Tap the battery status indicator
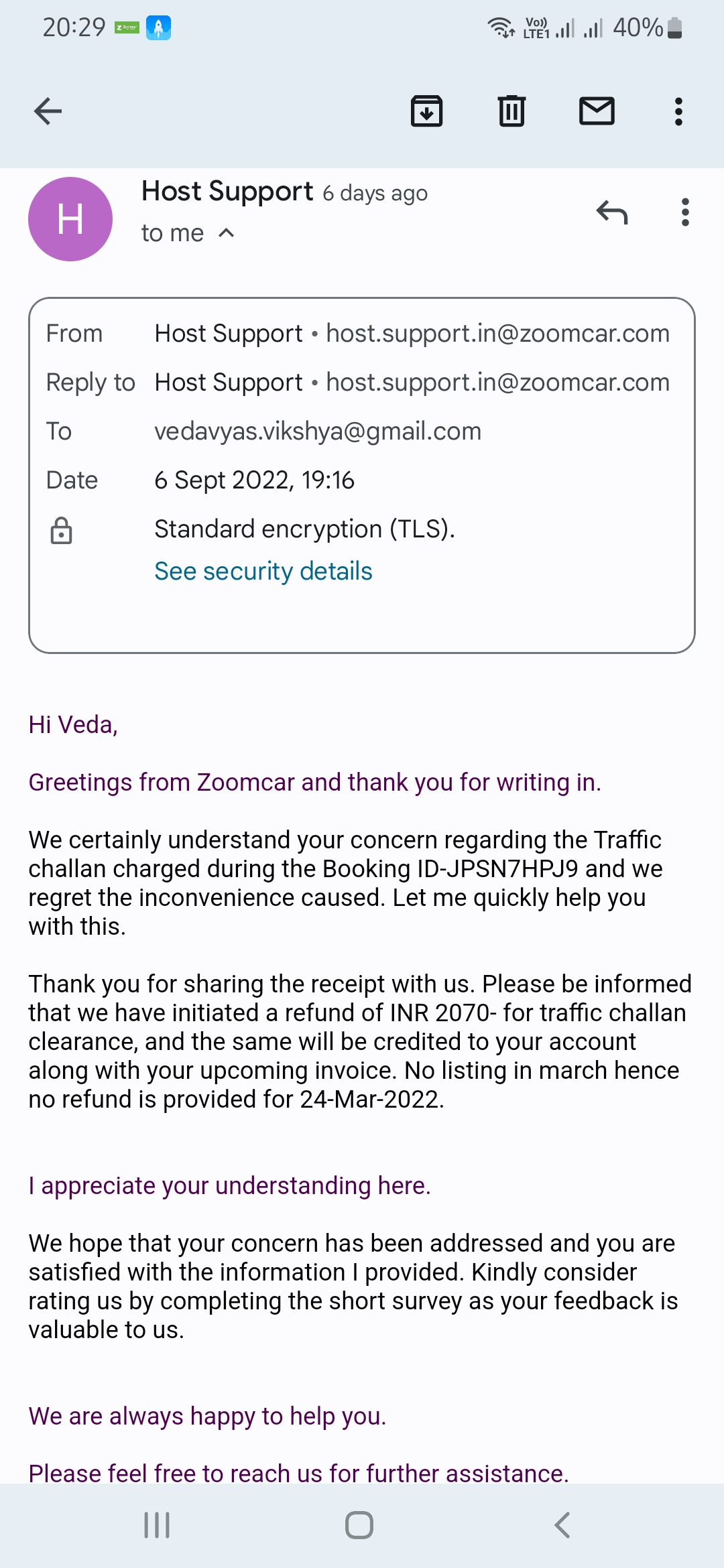Screen dimensions: 724x1568 [x=674, y=28]
